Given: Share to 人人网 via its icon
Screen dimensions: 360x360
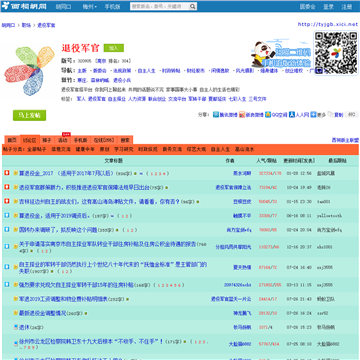Looking at the screenshot, I should (x=292, y=115).
